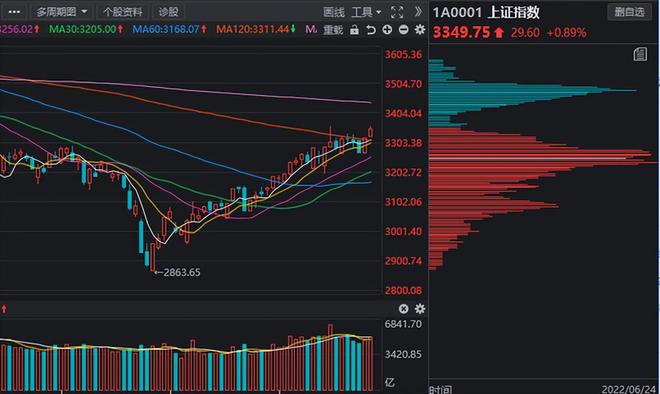Click the 3605.36 price axis label

403,54
